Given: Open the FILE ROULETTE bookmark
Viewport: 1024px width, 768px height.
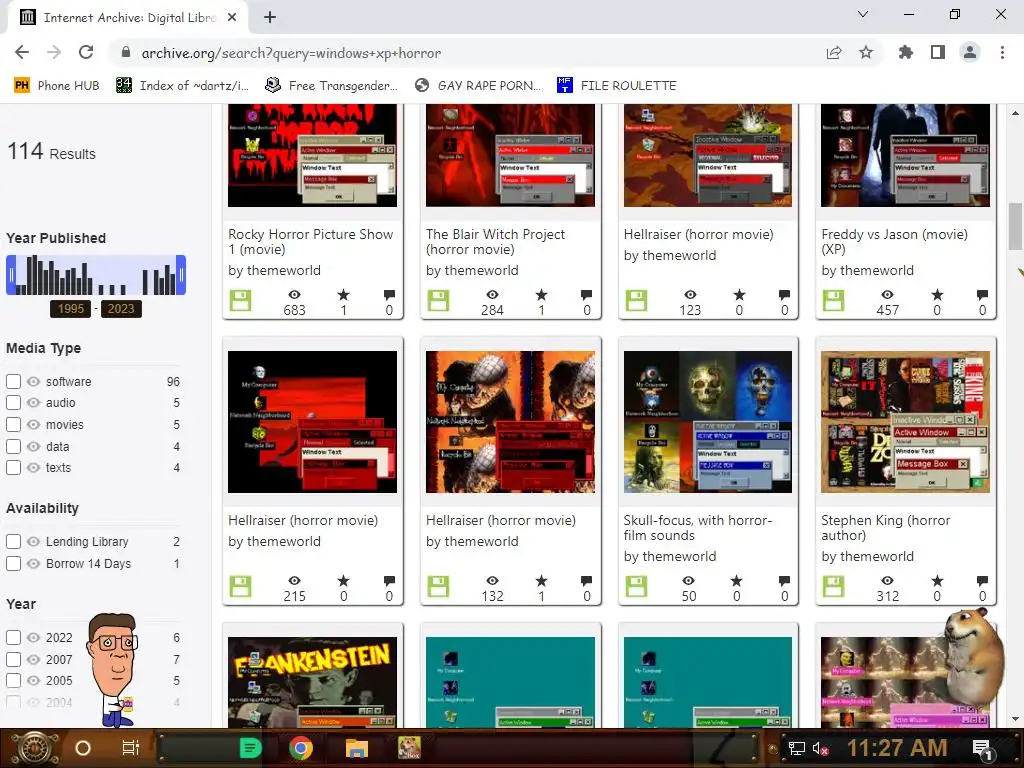Looking at the screenshot, I should click(x=617, y=86).
